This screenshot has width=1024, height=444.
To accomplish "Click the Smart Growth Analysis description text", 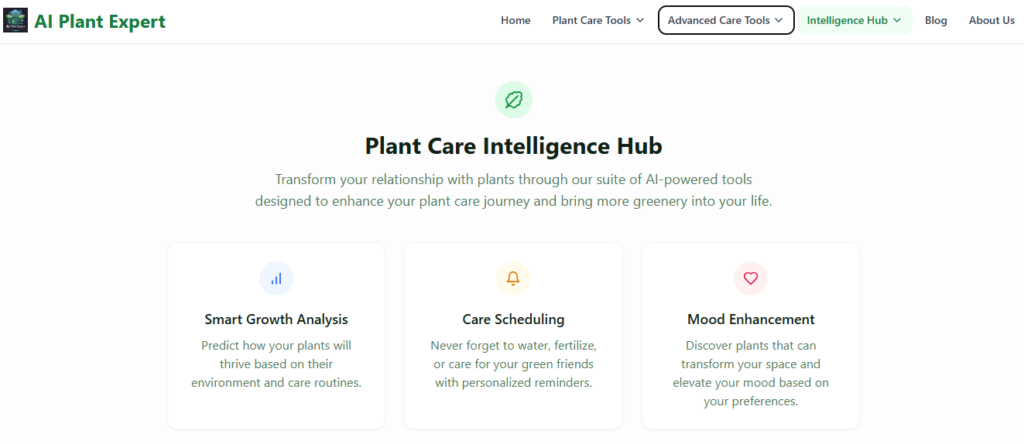I will click(x=276, y=364).
